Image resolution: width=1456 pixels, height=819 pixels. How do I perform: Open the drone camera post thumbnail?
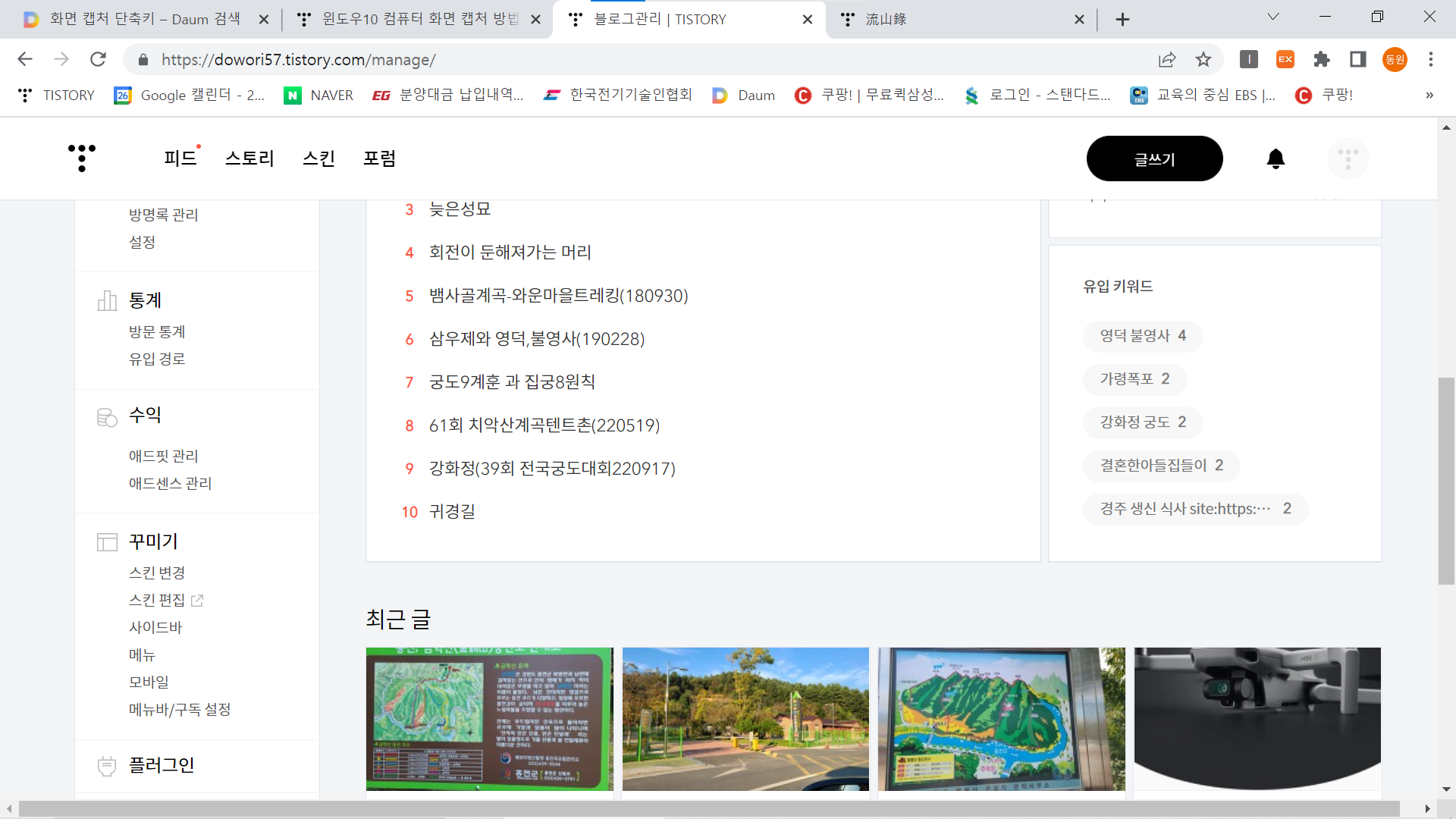coord(1257,718)
